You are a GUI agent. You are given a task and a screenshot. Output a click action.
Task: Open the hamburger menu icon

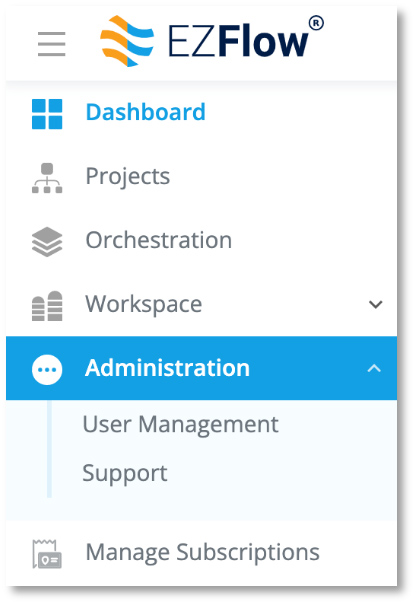(51, 44)
